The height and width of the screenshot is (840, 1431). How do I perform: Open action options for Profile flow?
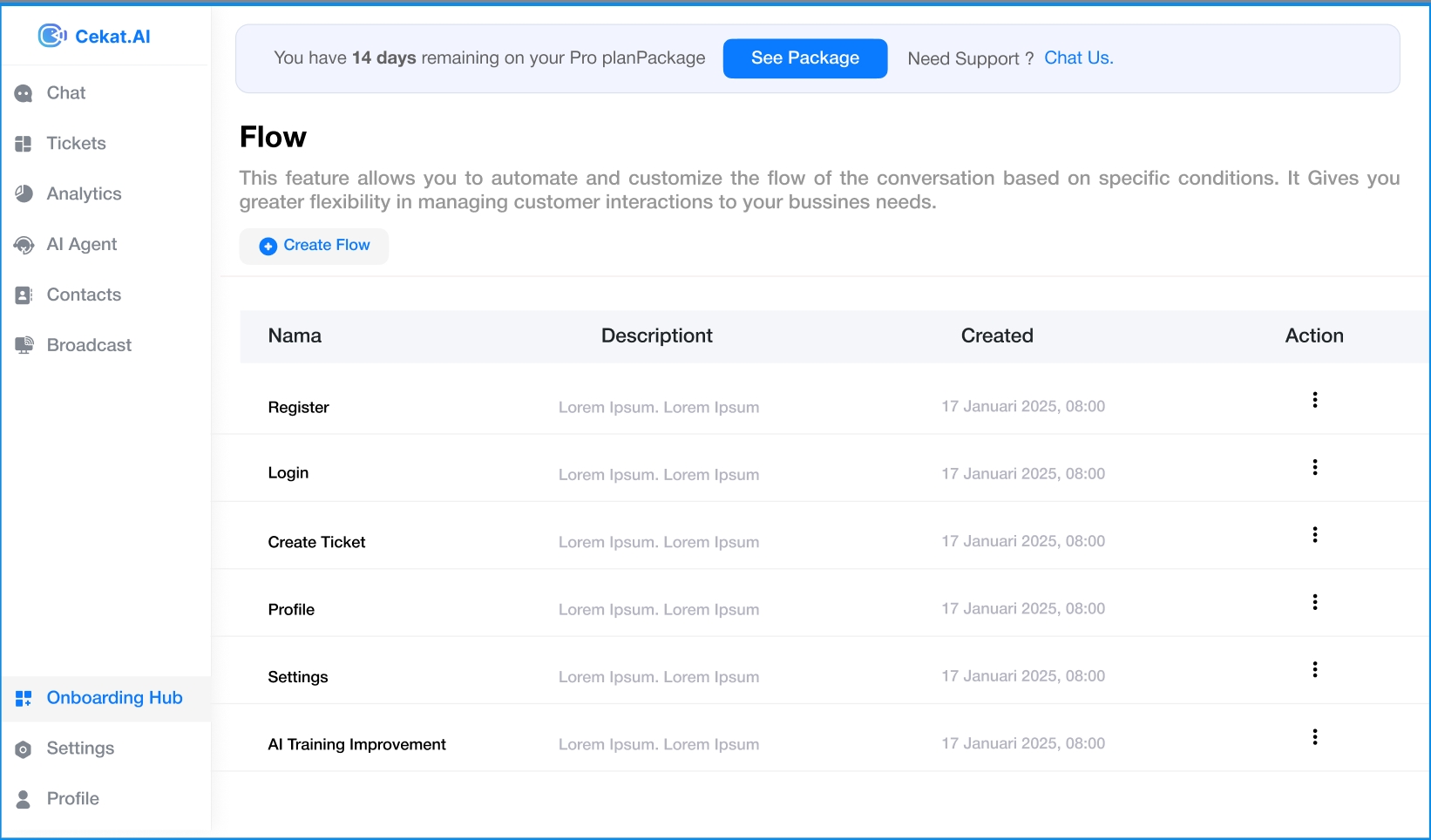[1314, 602]
